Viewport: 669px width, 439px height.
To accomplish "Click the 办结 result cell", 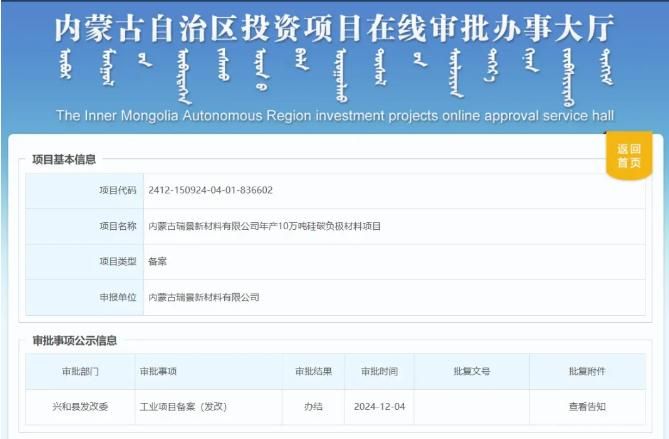I will coord(313,407).
